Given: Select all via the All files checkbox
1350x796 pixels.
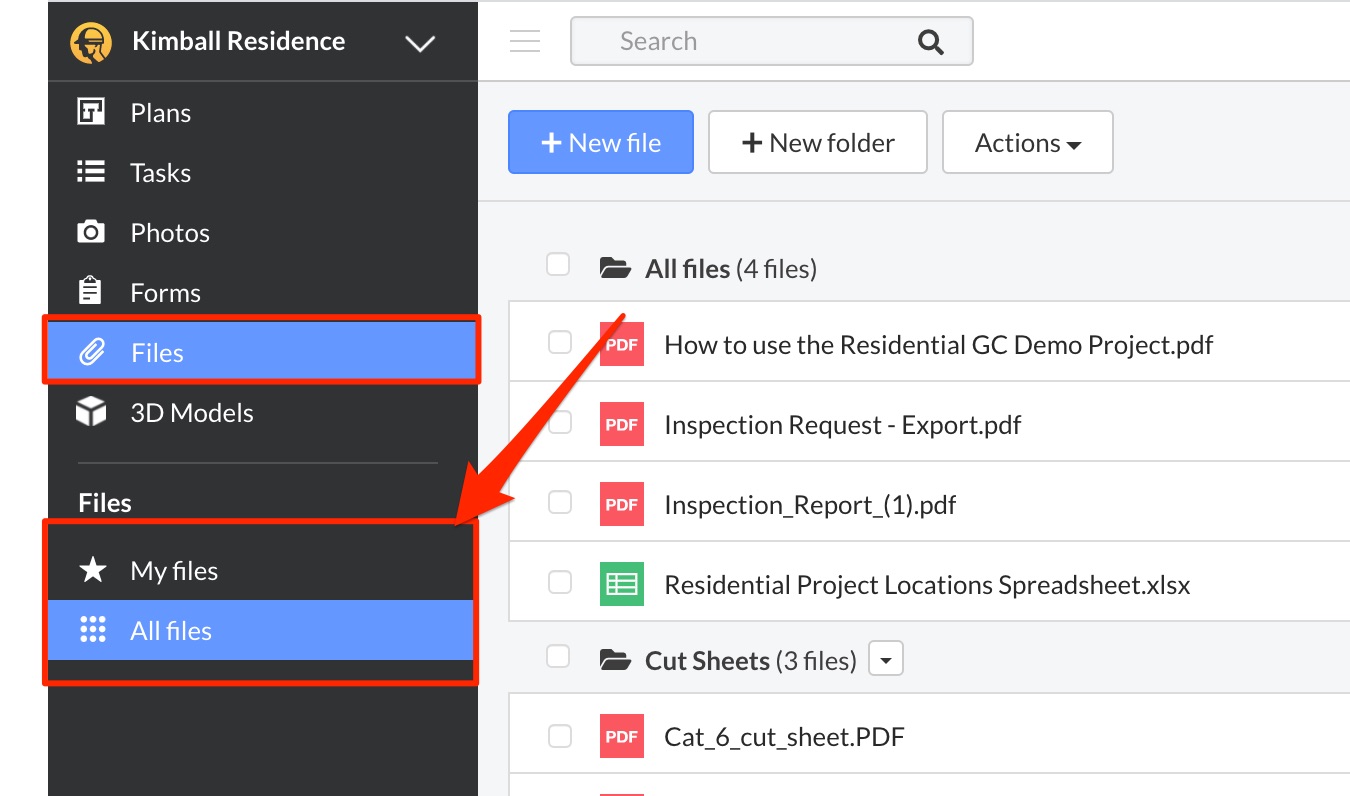Looking at the screenshot, I should 558,264.
